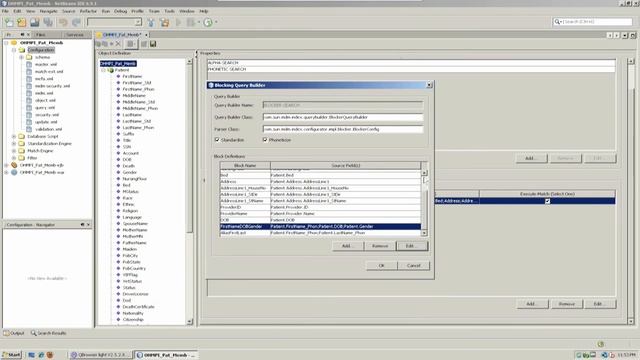Click the Configuration folder icon
The image size is (640, 360).
click(22, 50)
